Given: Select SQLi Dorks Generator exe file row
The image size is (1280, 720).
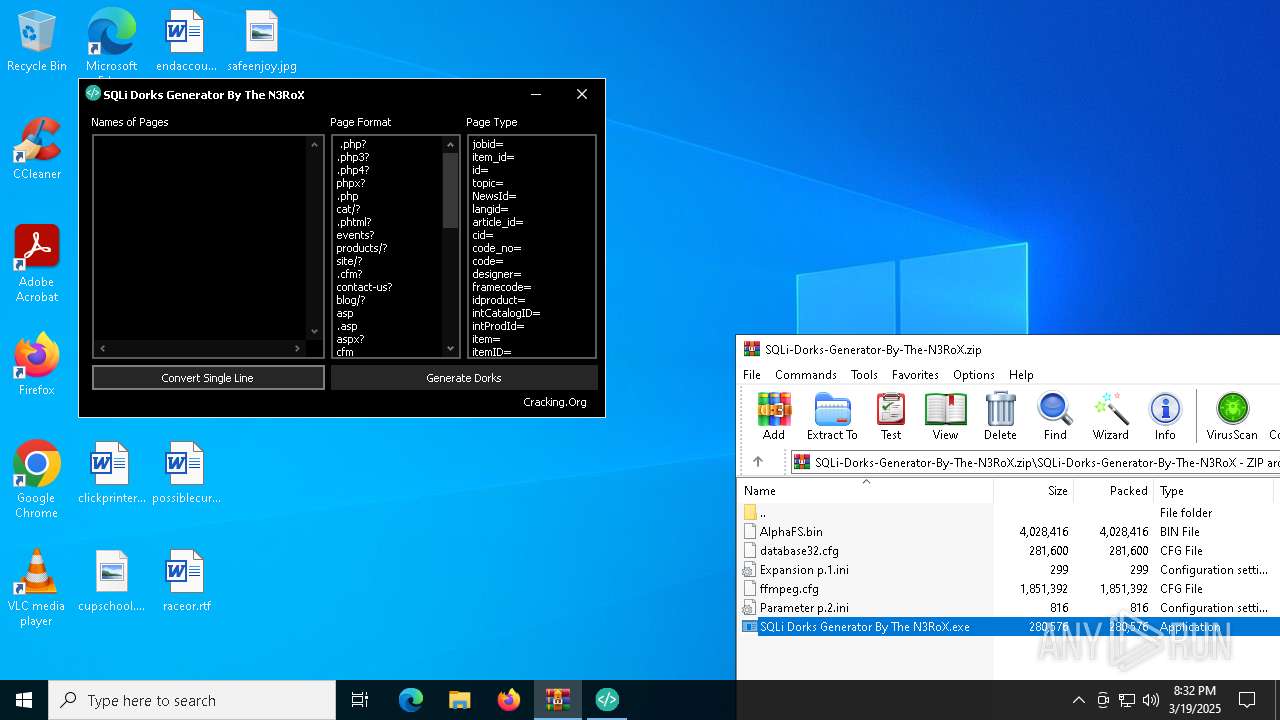Looking at the screenshot, I should (x=1008, y=627).
